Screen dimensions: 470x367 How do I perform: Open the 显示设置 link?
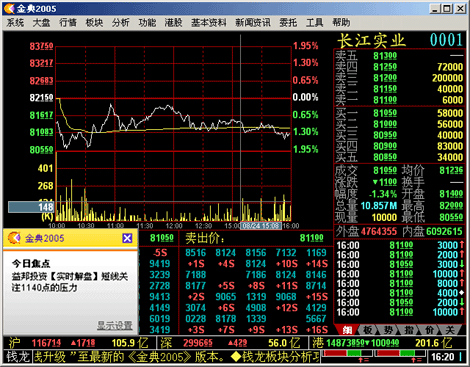(x=115, y=325)
